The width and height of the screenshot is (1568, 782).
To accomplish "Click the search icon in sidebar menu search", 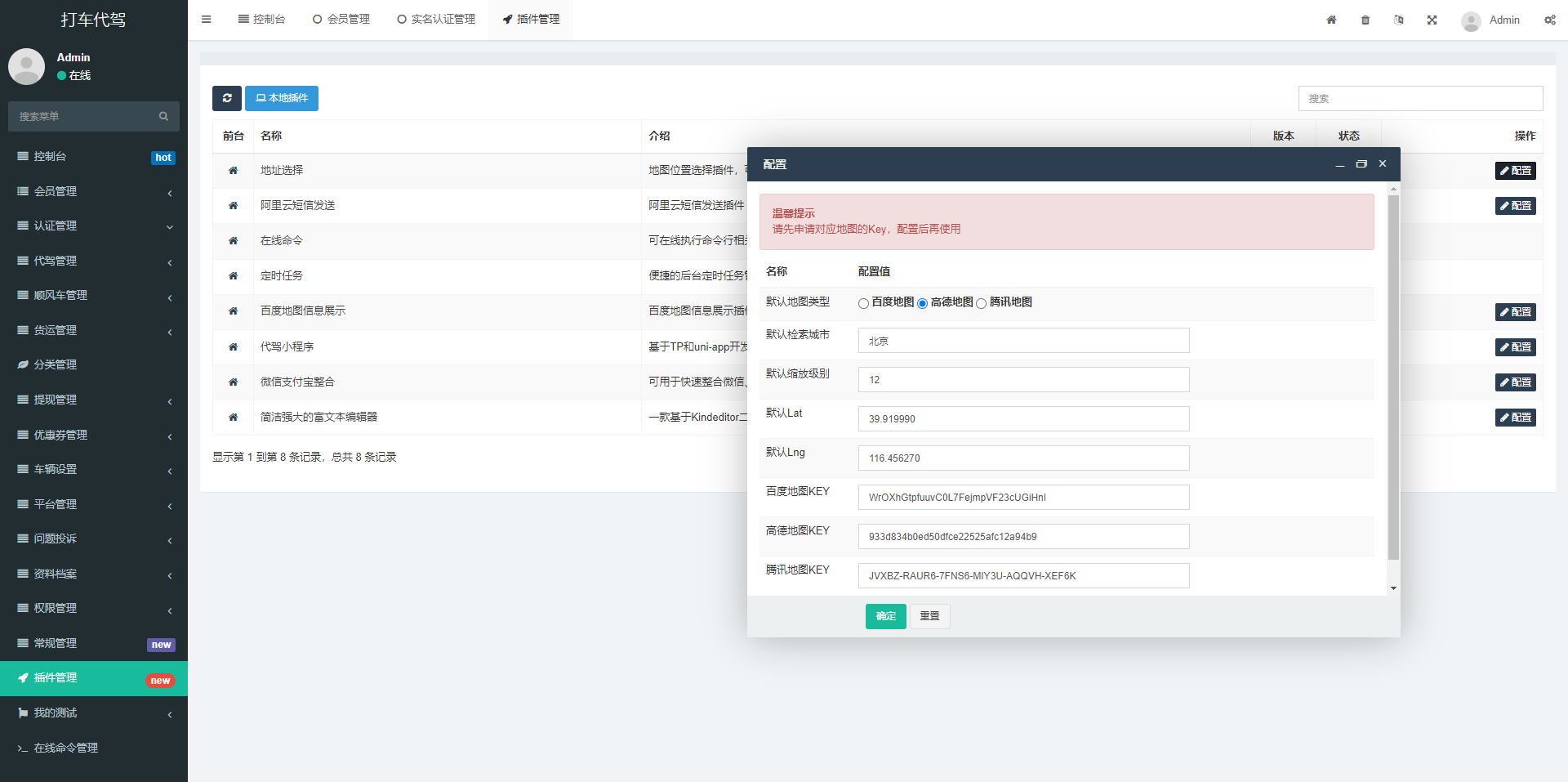I will tap(163, 117).
